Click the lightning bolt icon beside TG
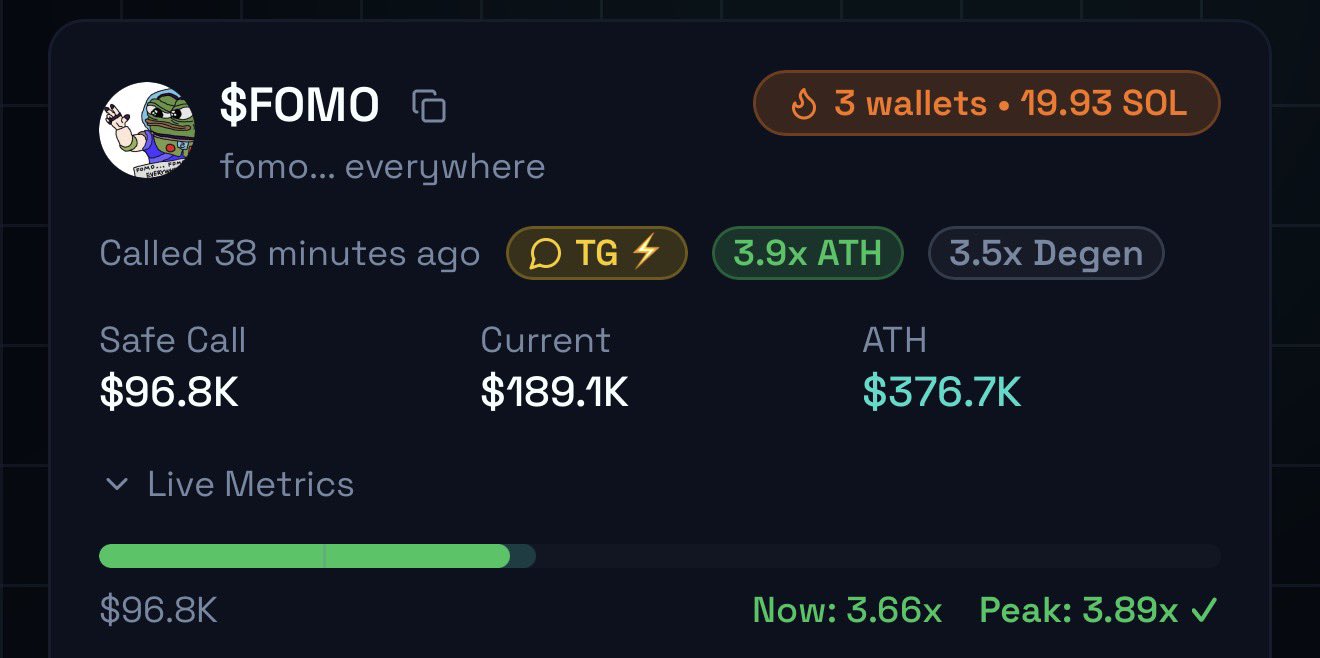This screenshot has height=658, width=1320. (646, 252)
